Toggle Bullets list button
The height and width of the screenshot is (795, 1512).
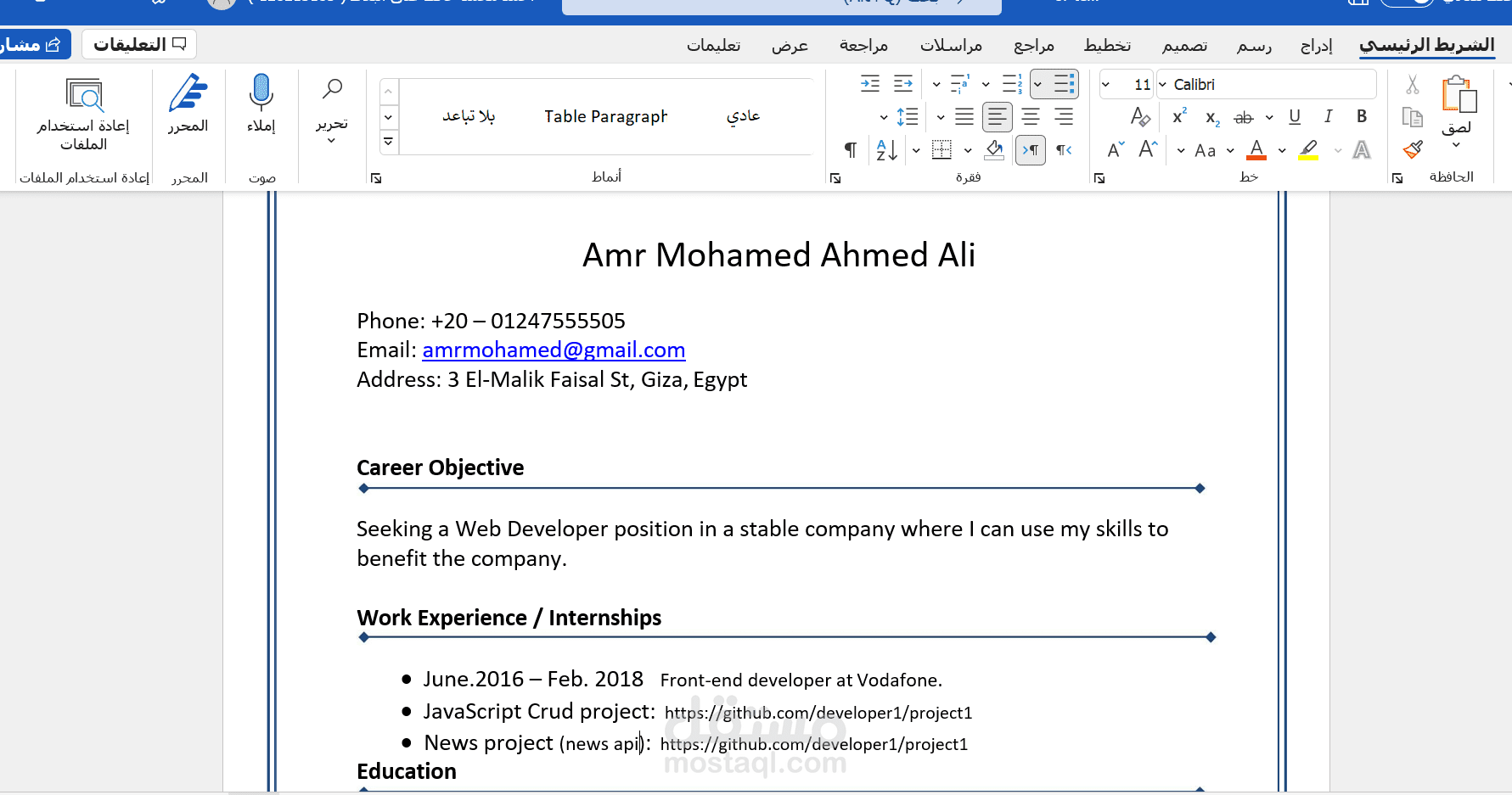point(1065,84)
